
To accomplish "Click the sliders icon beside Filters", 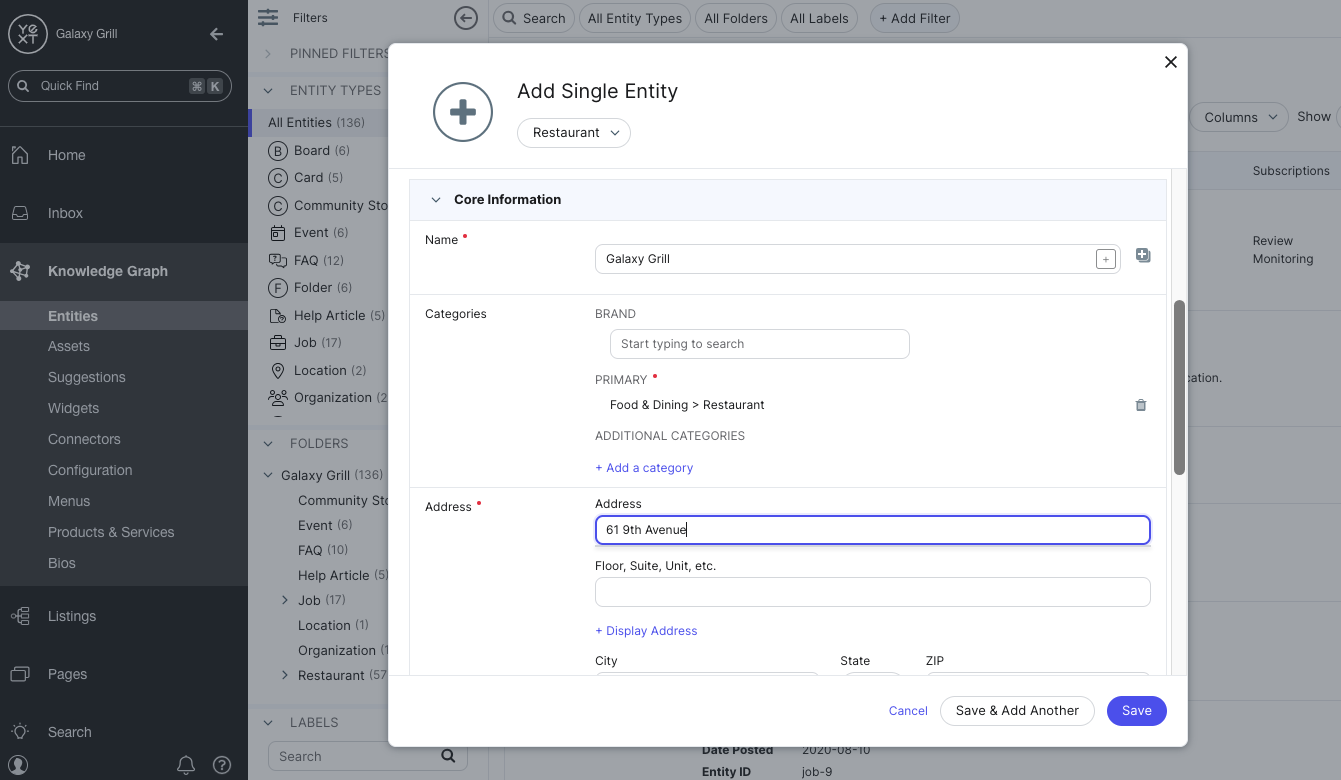I will 268,17.
